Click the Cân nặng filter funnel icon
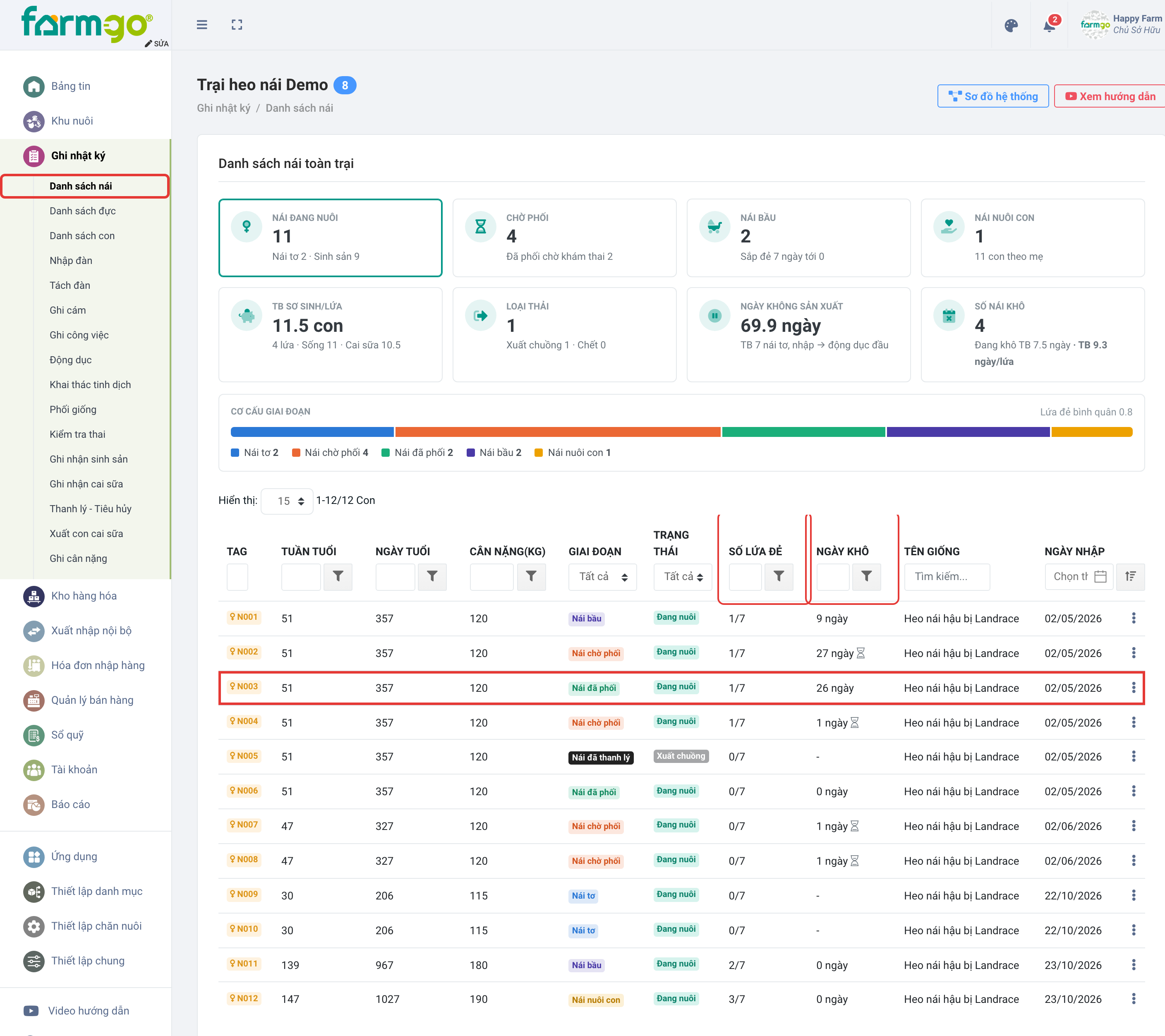 point(531,577)
